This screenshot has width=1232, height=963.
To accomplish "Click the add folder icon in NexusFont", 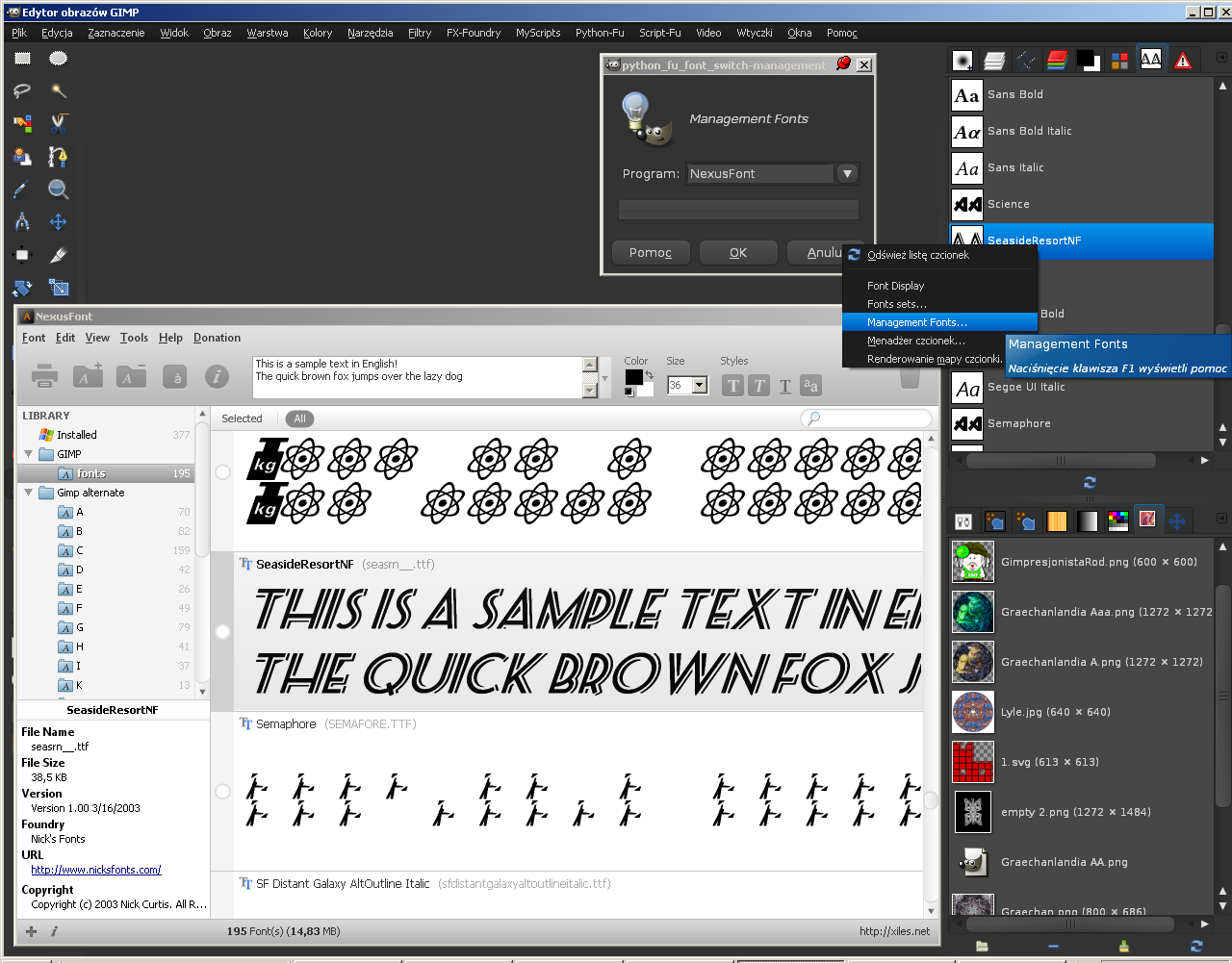I will click(x=88, y=377).
